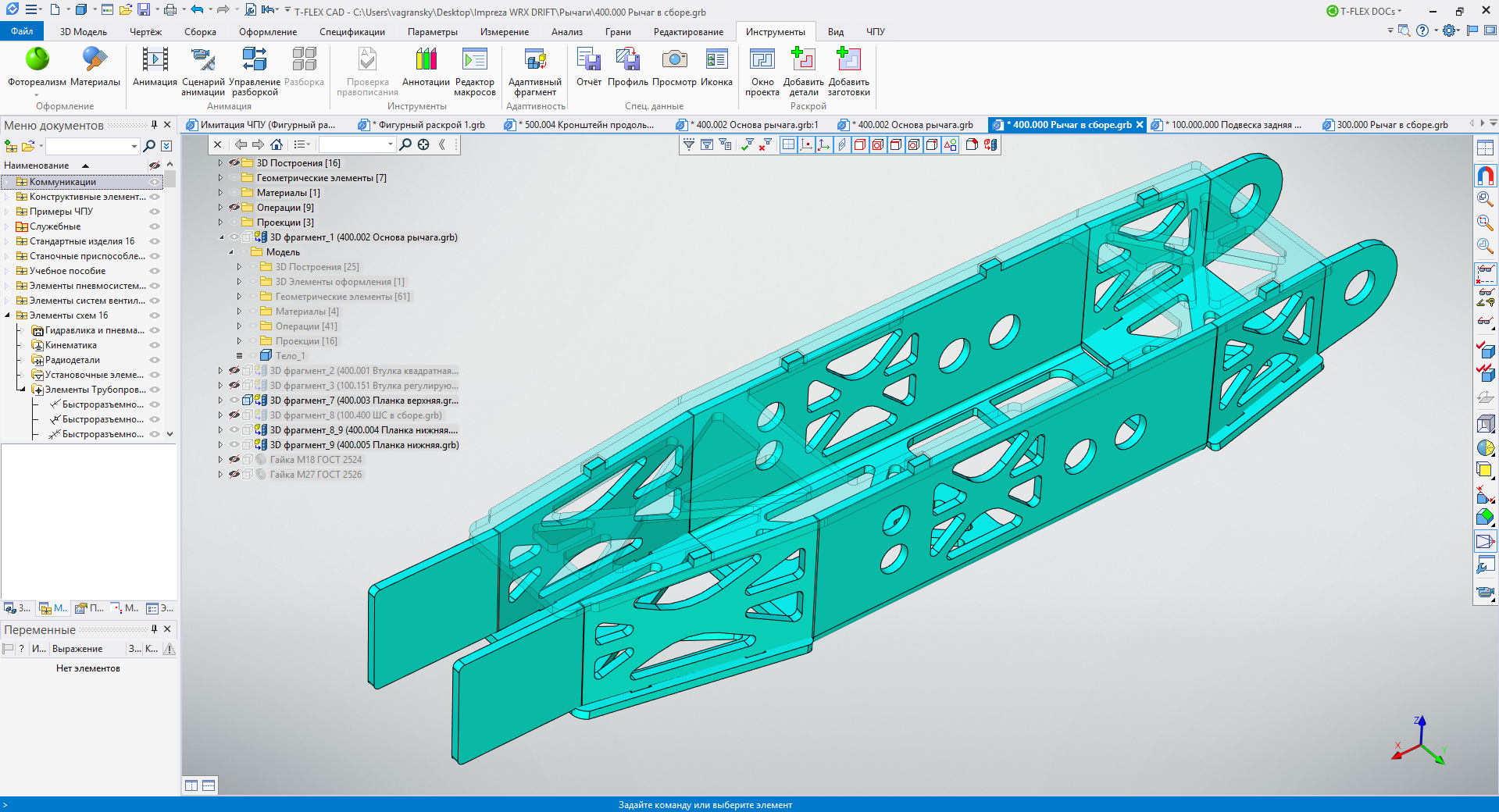Open Окно проекта раскроя

pos(762,71)
